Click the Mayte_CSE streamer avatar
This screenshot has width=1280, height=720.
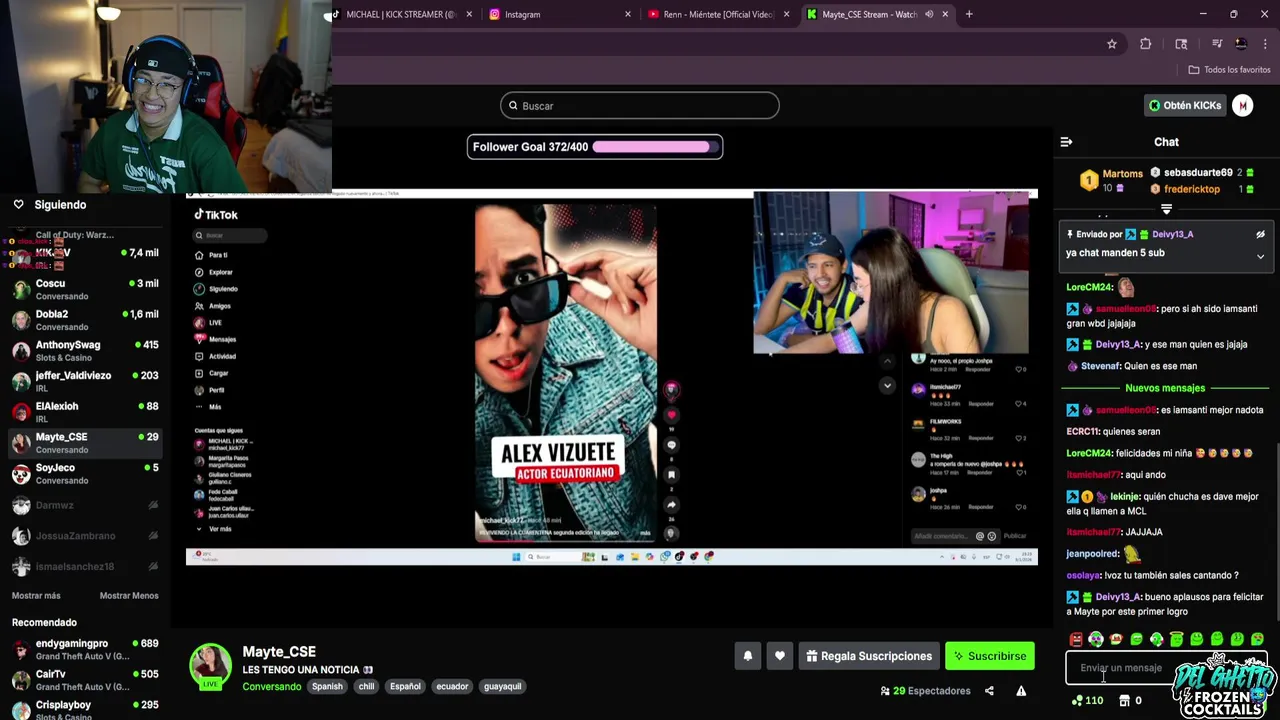(x=211, y=666)
